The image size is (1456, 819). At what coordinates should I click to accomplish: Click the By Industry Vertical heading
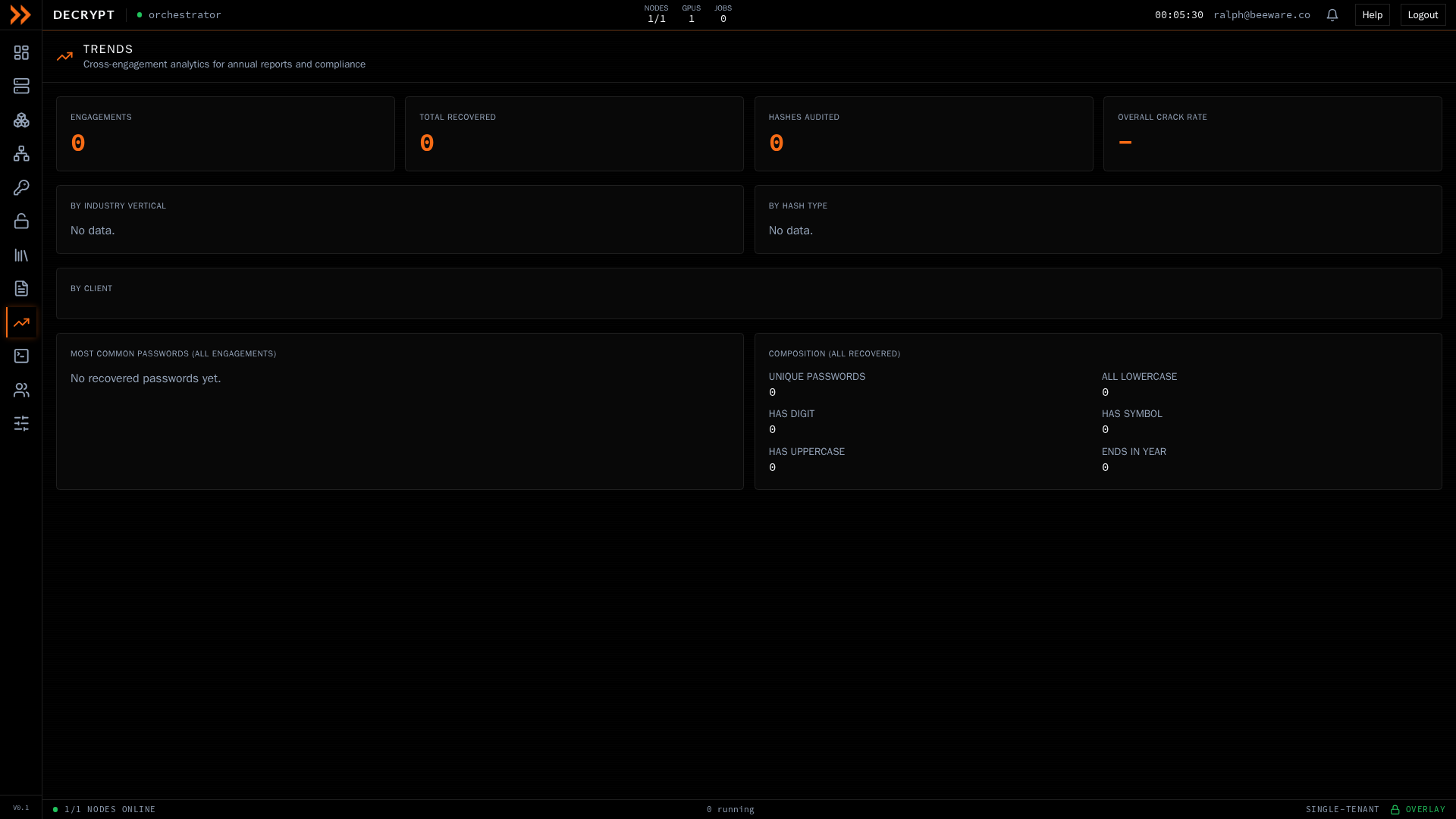click(x=118, y=206)
